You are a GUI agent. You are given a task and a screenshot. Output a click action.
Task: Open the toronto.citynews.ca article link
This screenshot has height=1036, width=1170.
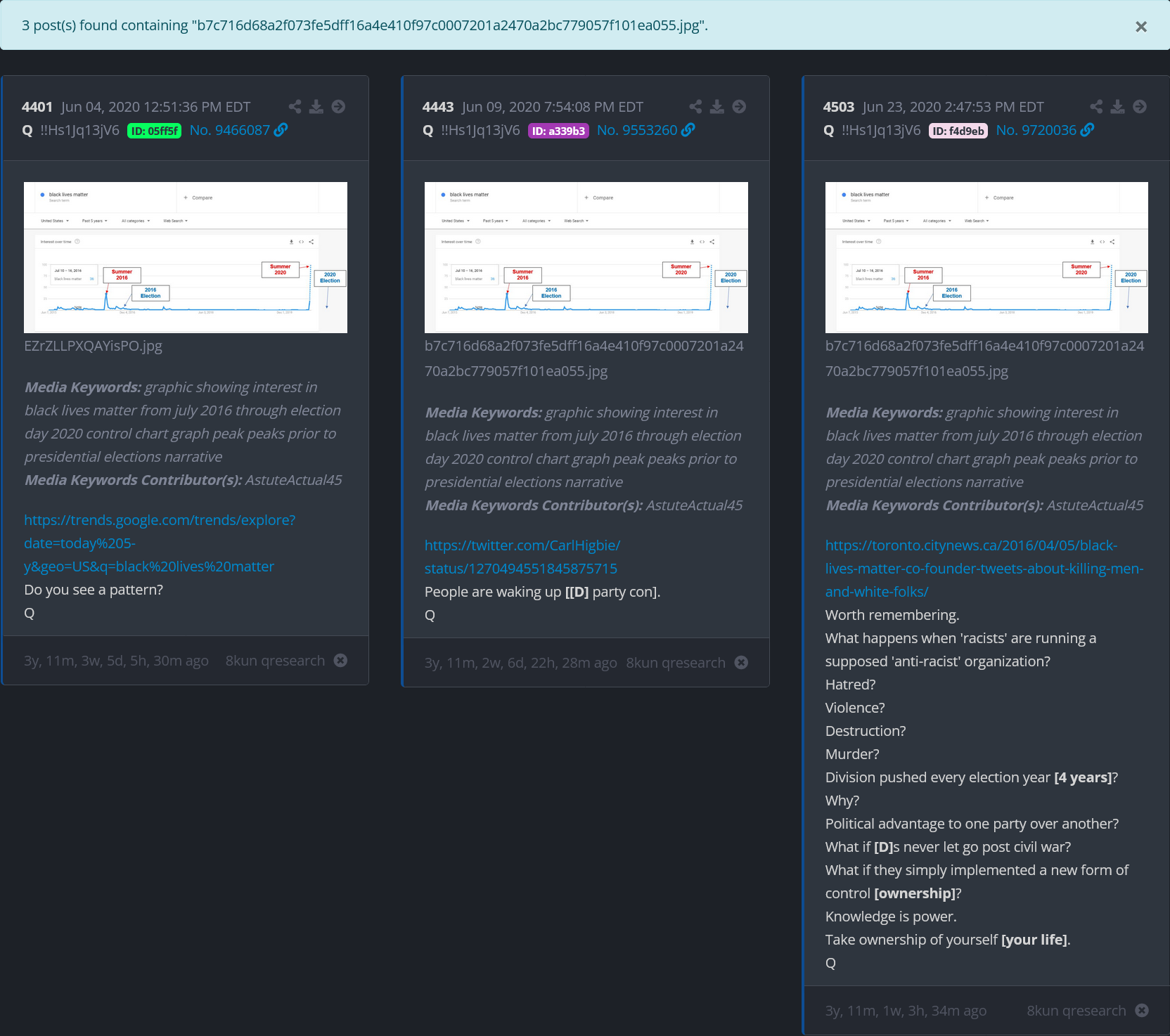click(984, 569)
